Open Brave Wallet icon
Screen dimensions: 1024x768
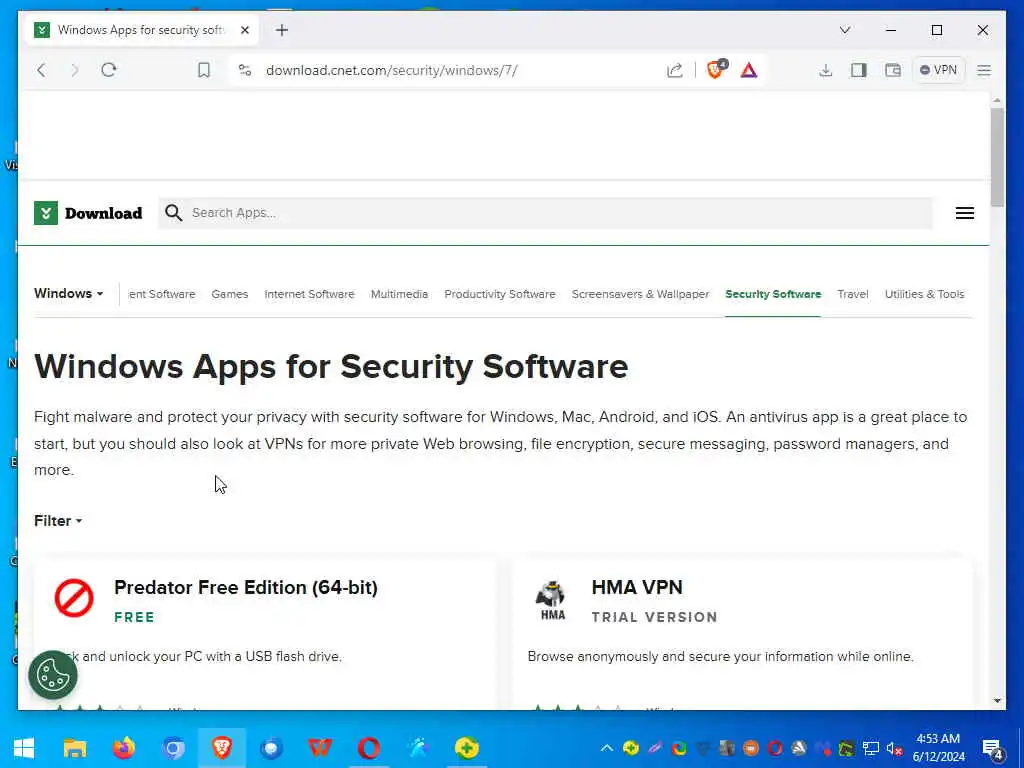(x=893, y=70)
